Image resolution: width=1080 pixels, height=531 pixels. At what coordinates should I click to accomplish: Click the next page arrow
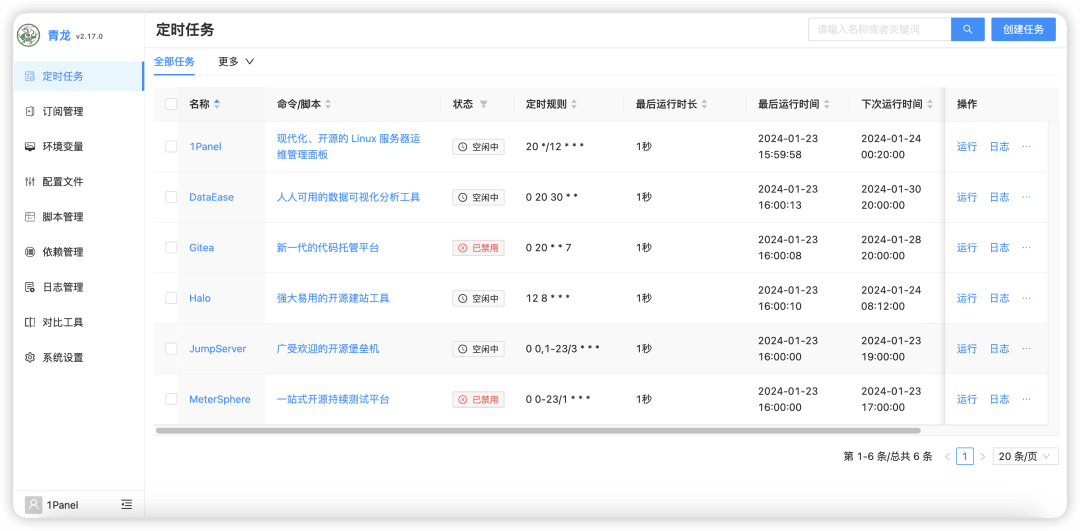[983, 456]
